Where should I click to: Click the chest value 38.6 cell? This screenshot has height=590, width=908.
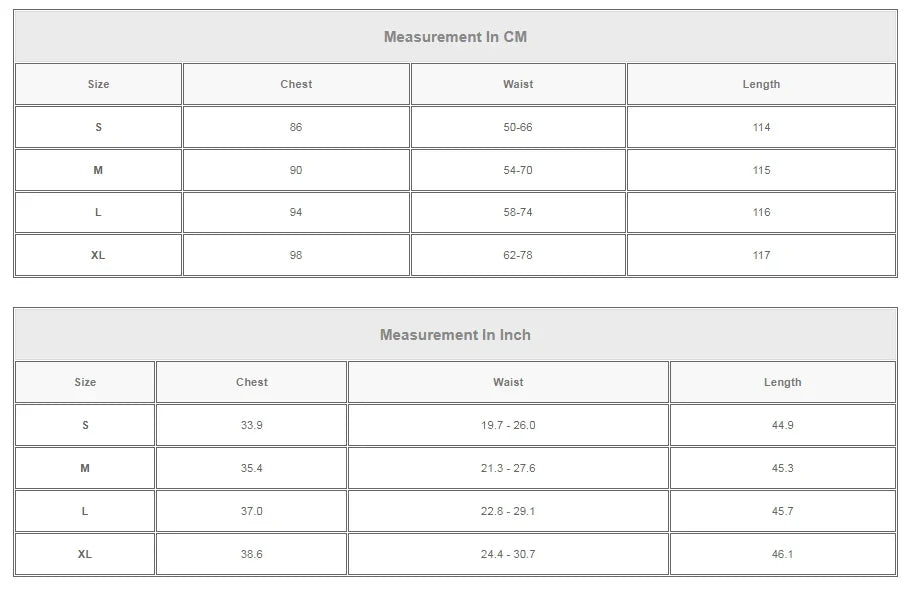coord(251,554)
